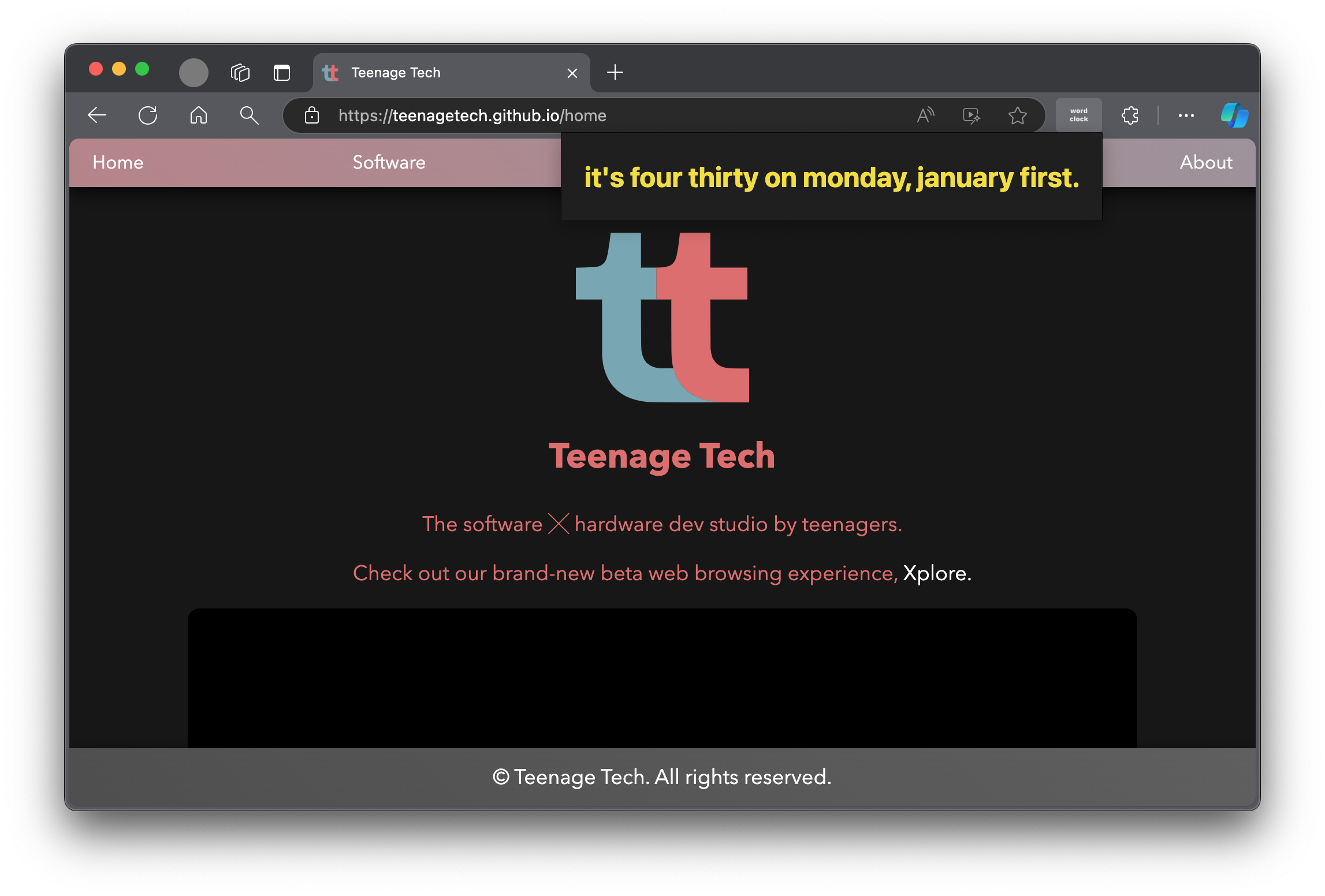View site info via the lock icon
This screenshot has height=896, width=1325.
pyautogui.click(x=312, y=115)
